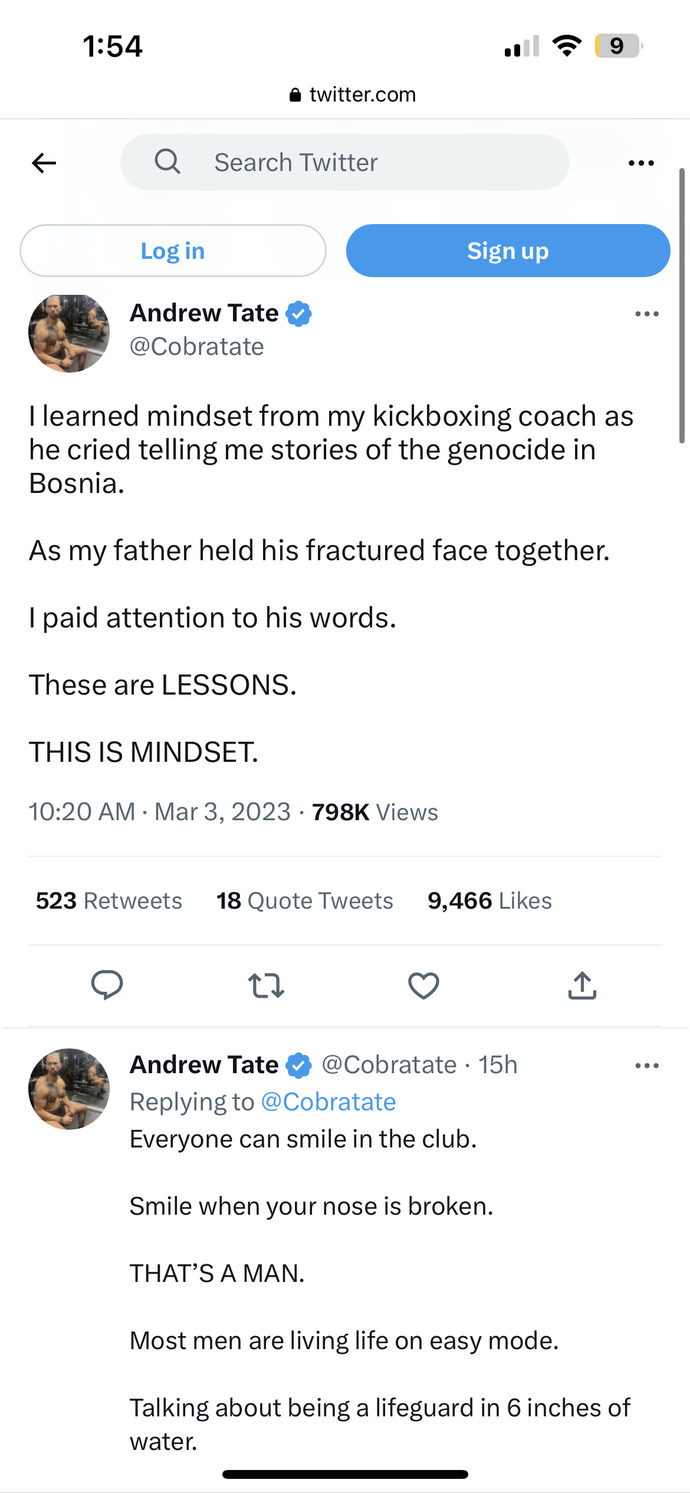The width and height of the screenshot is (690, 1493).
Task: Like the tweet with heart icon
Action: coord(424,987)
